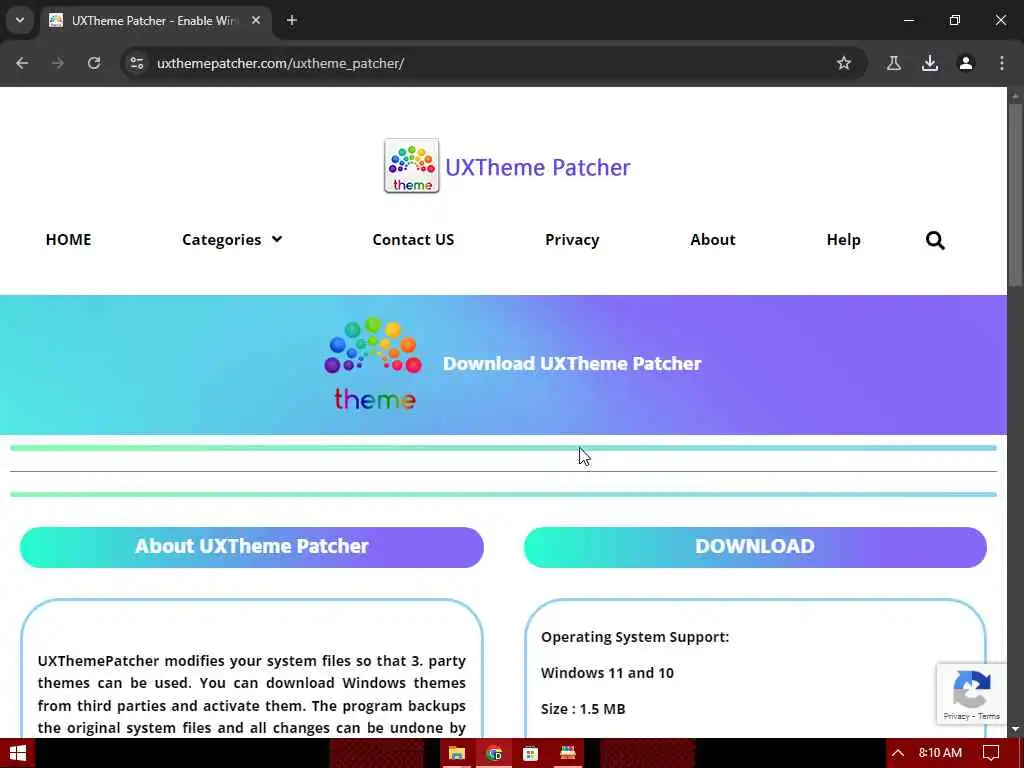
Task: Click the reCAPTCHA Terms link
Action: (989, 716)
